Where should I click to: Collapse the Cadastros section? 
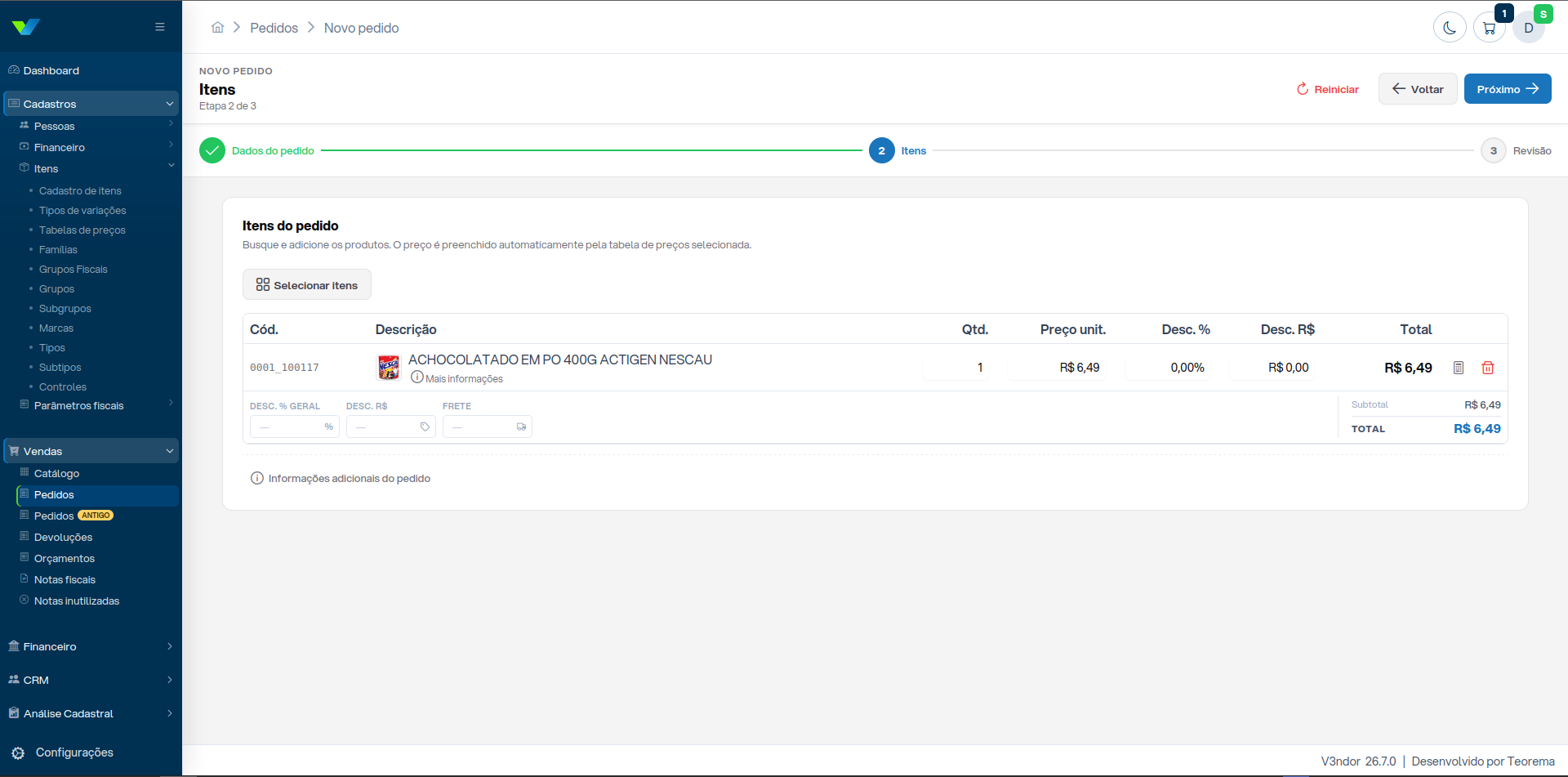pos(91,104)
